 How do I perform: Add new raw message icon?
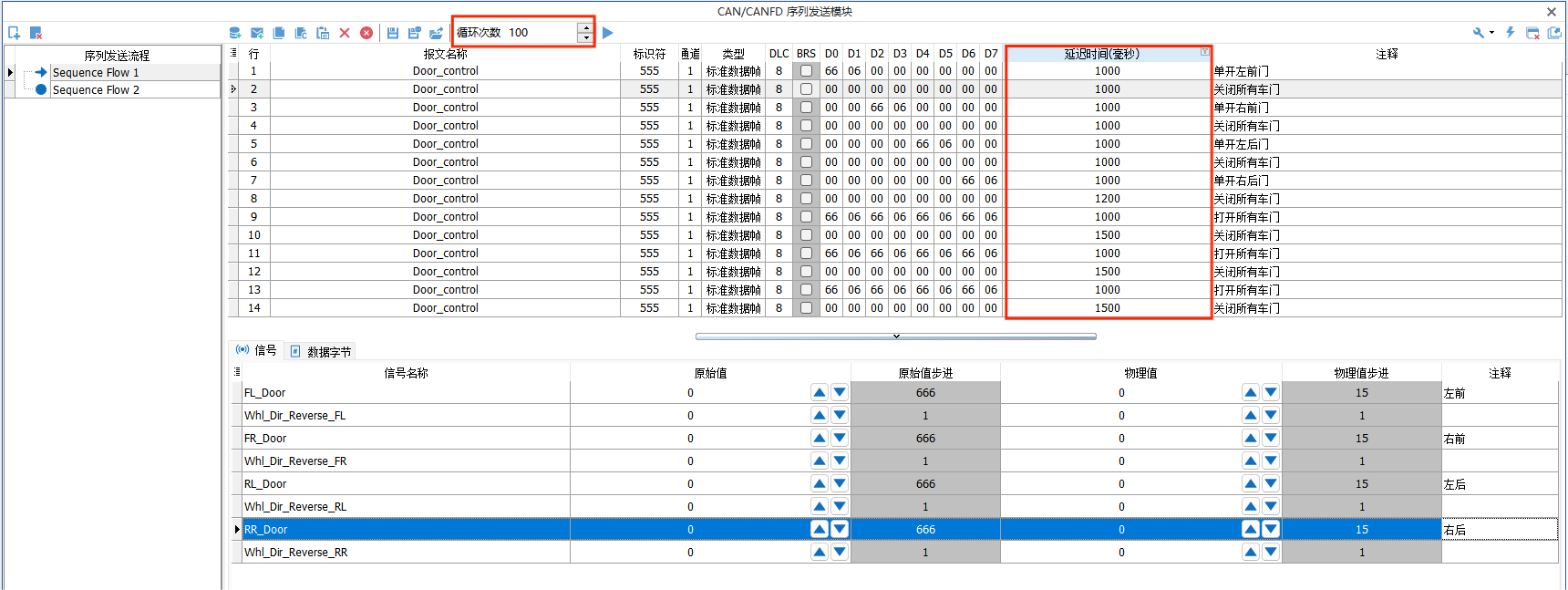[257, 33]
